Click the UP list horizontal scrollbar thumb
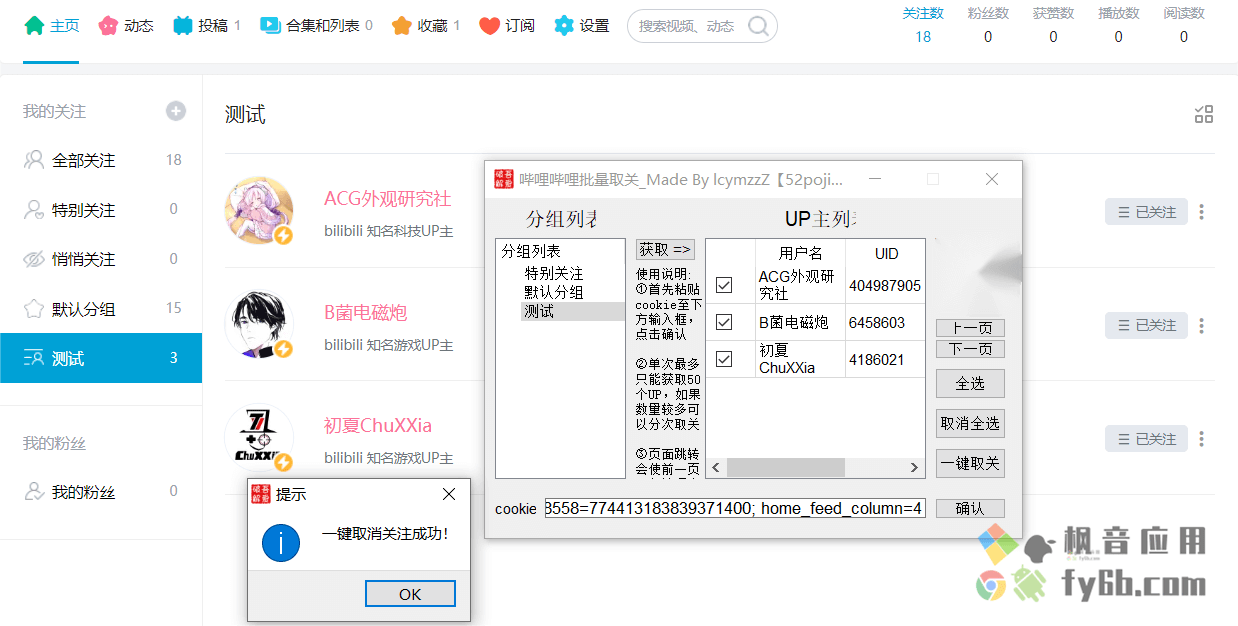Screen dimensions: 1238x626 pyautogui.click(x=785, y=467)
